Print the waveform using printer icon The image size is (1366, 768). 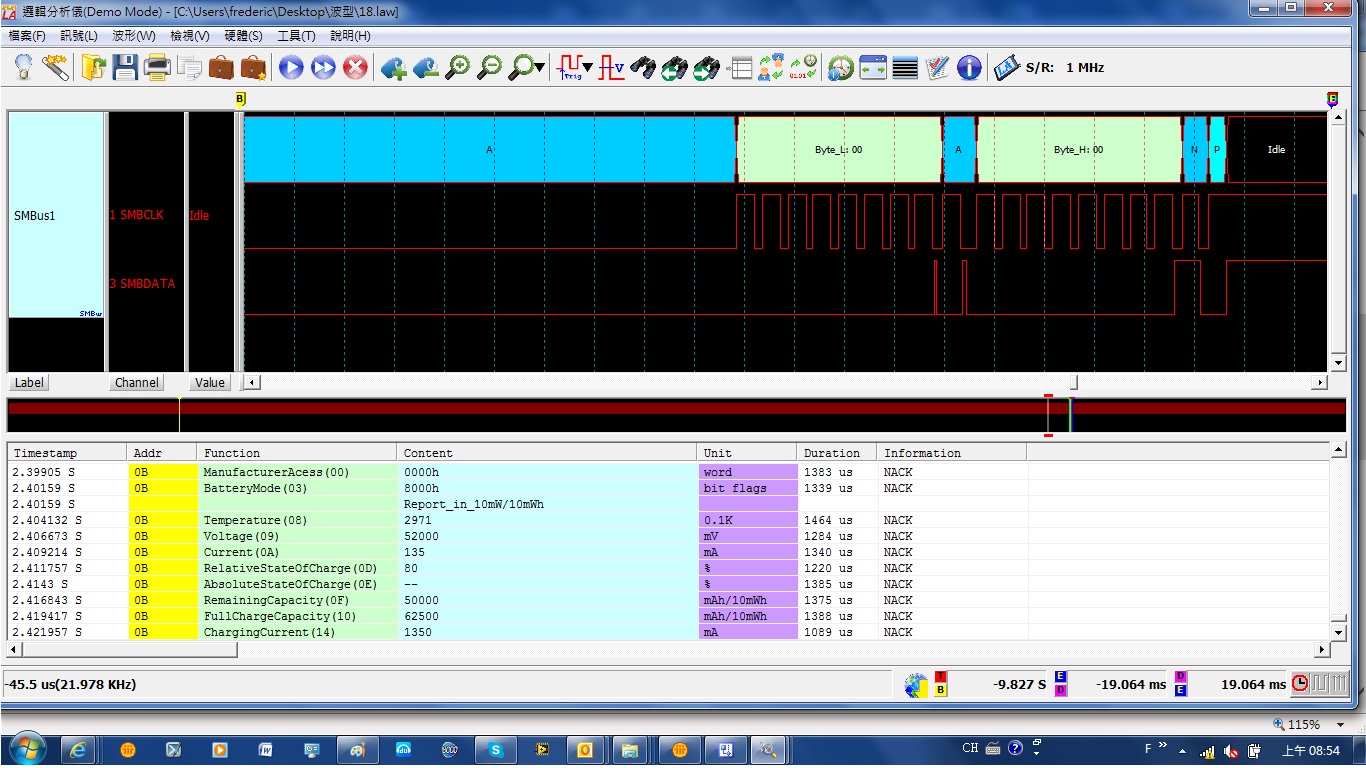pos(157,67)
